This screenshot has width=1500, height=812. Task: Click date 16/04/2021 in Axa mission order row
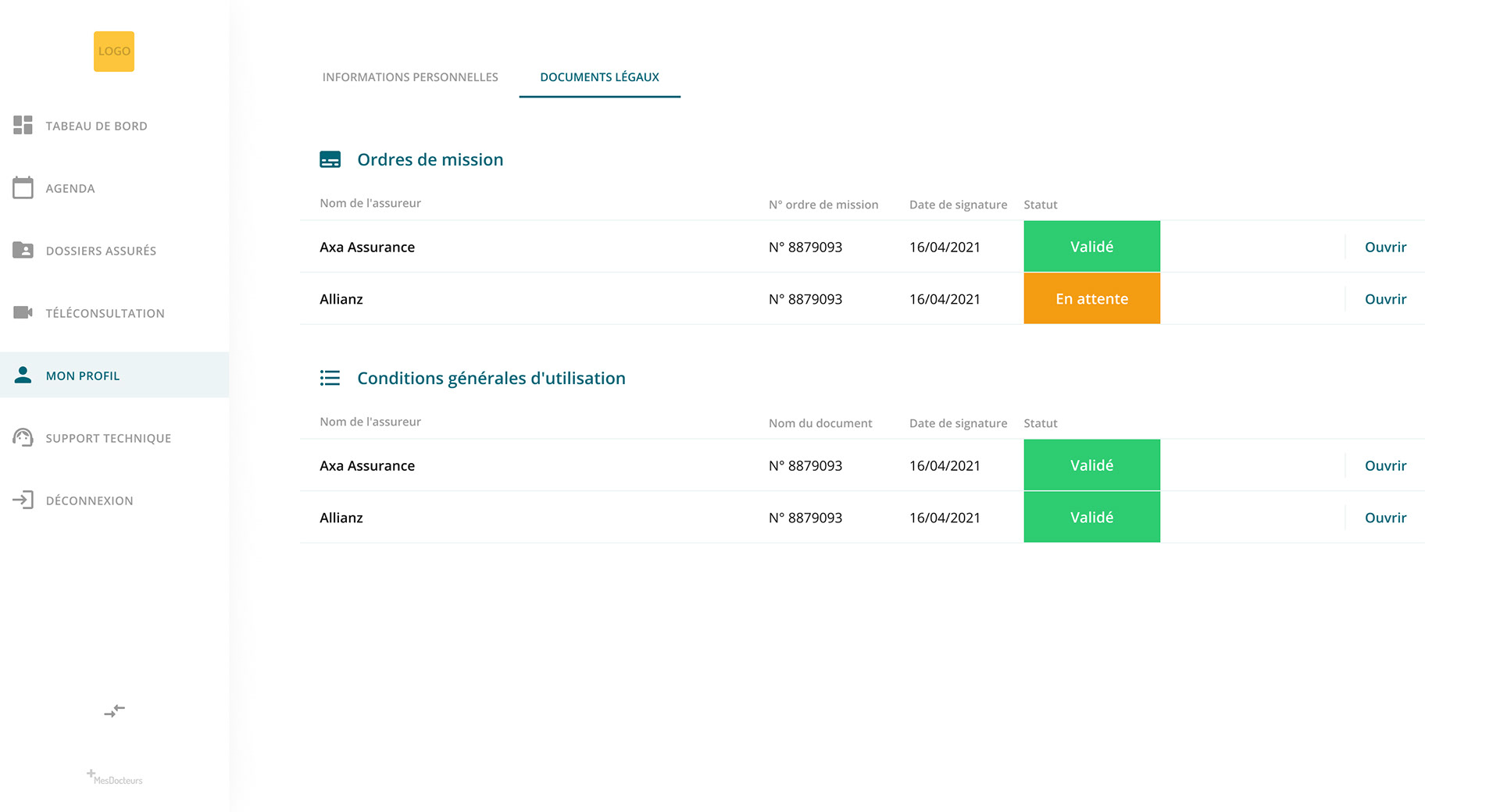click(945, 247)
